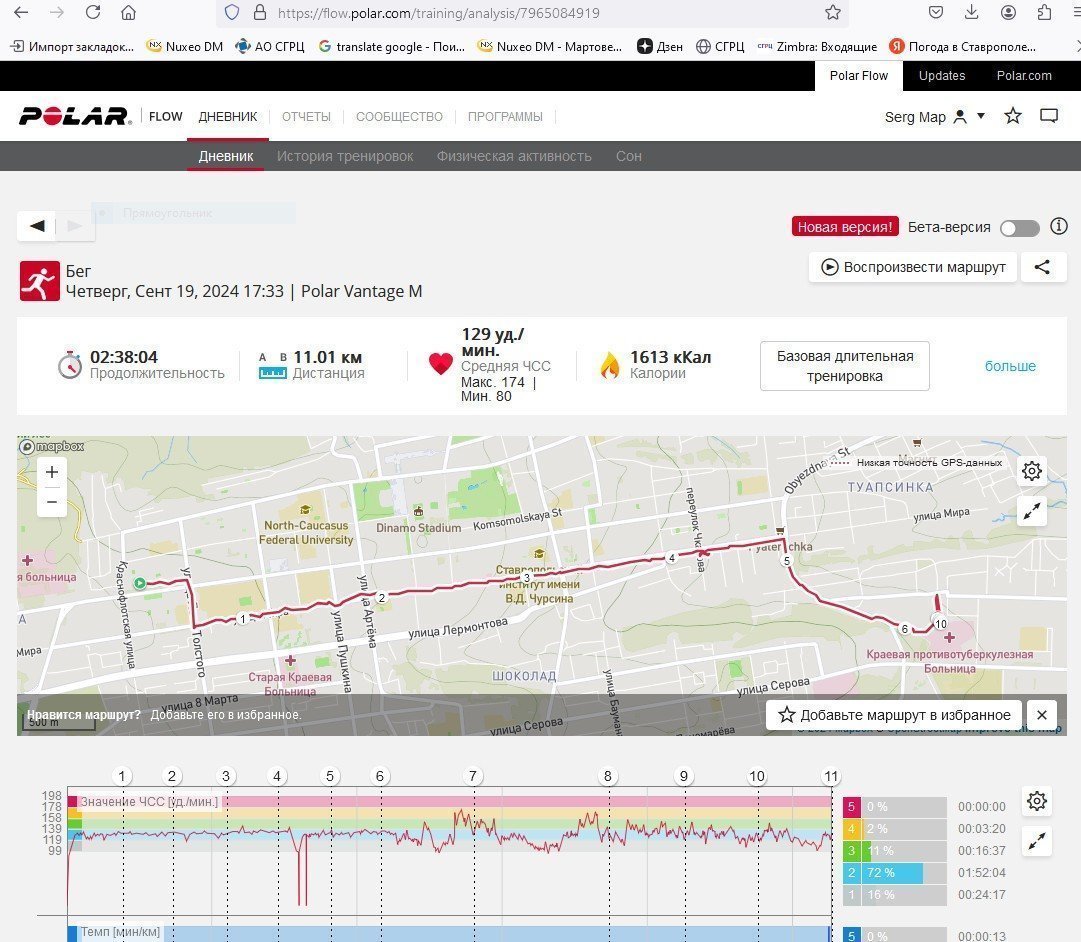Click the green route start marker on the map

[x=140, y=583]
